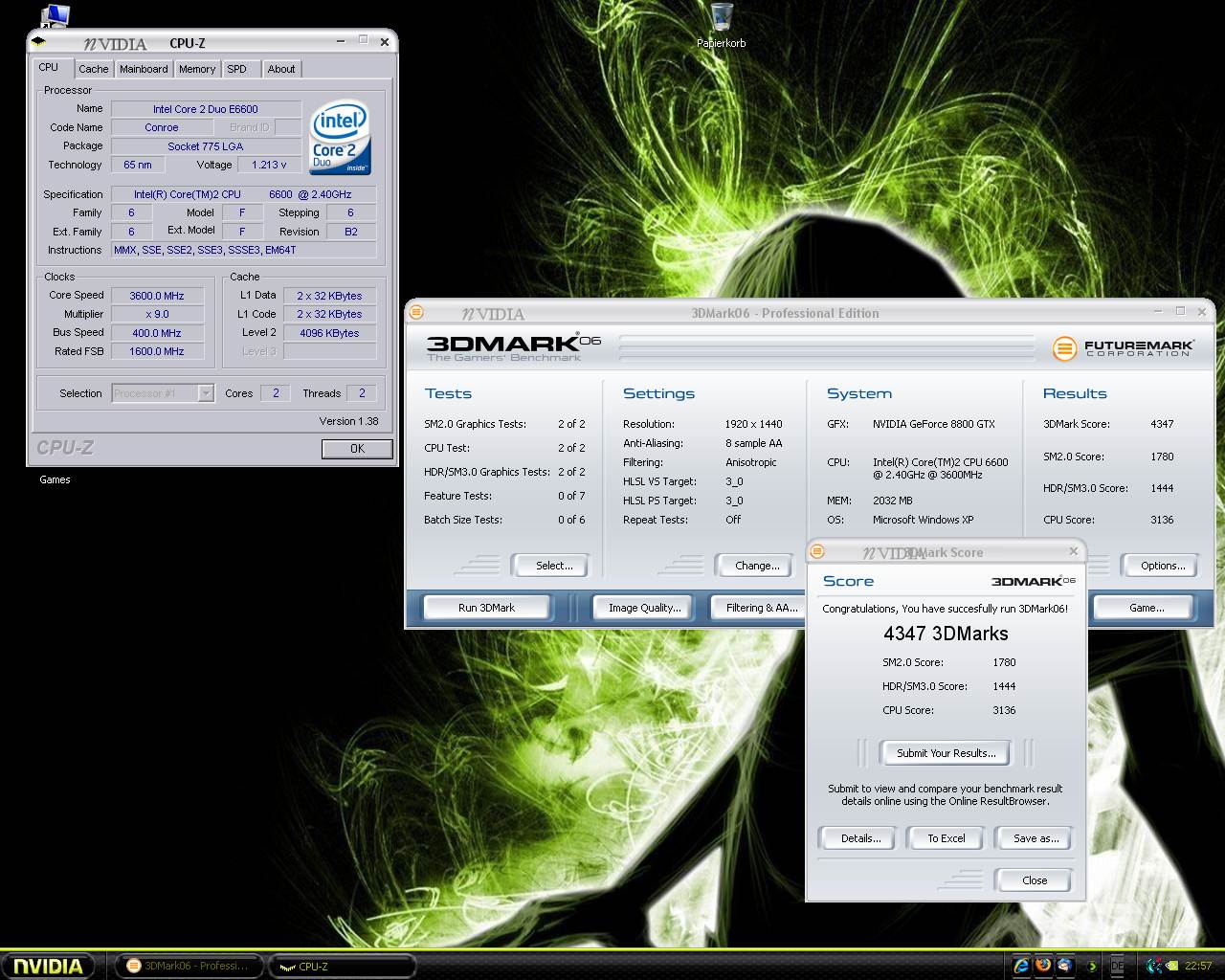
Task: Click the NVIDIA GeForce 8800 GTX text
Action: 933,424
